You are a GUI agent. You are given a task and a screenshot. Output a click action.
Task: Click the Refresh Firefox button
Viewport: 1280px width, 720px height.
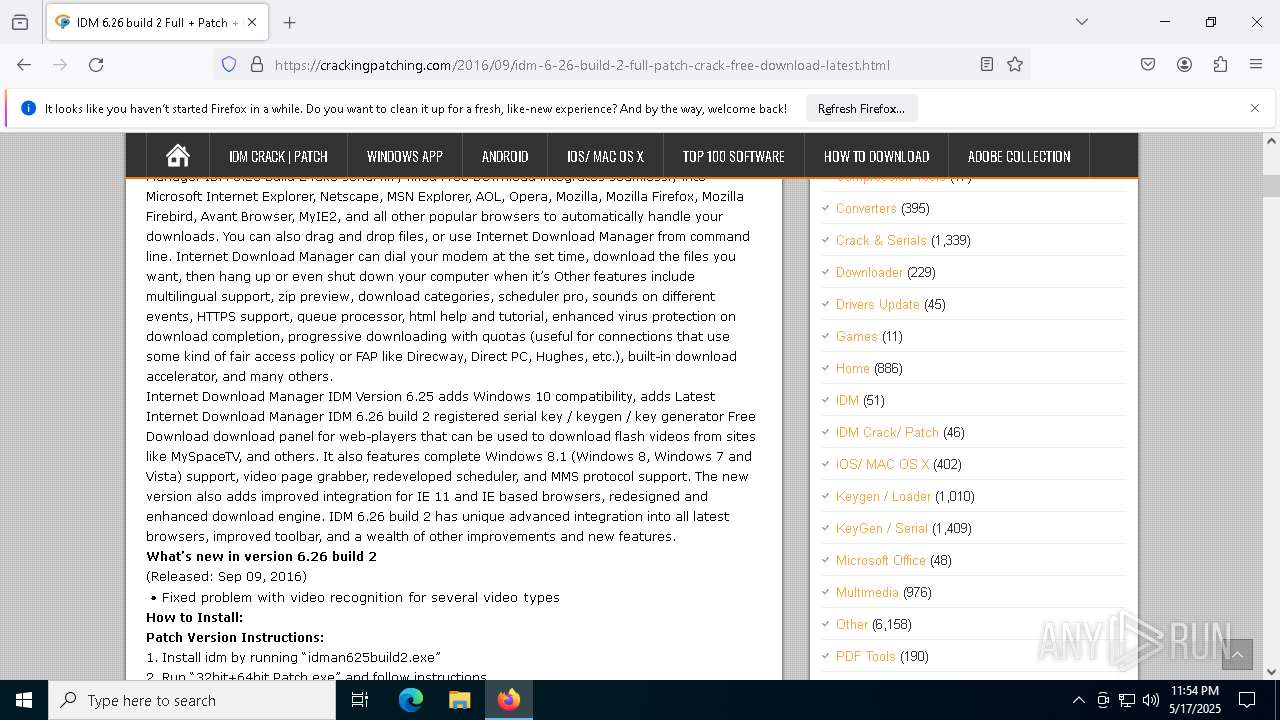click(861, 108)
